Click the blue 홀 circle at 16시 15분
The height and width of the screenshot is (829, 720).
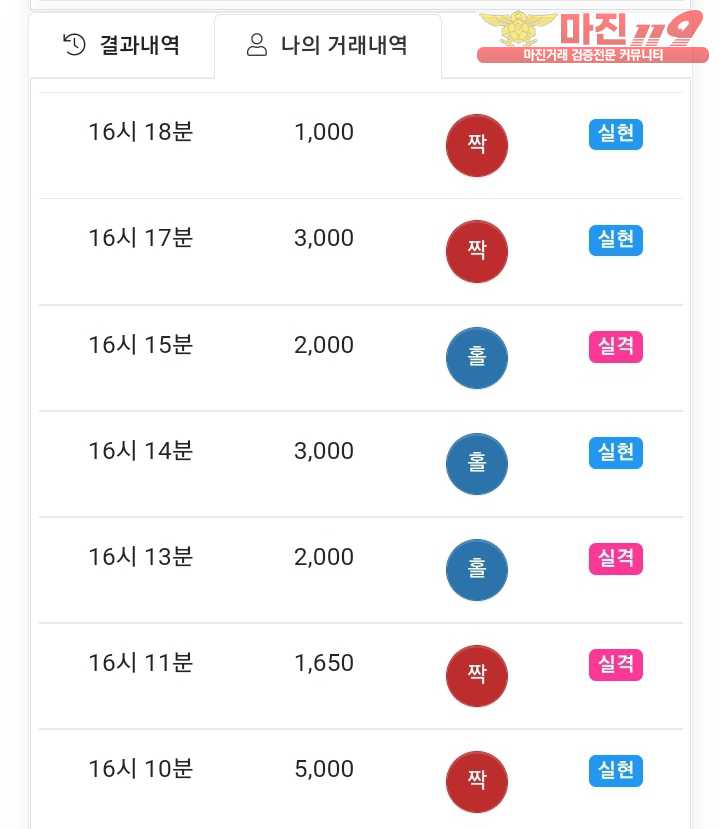click(x=477, y=358)
